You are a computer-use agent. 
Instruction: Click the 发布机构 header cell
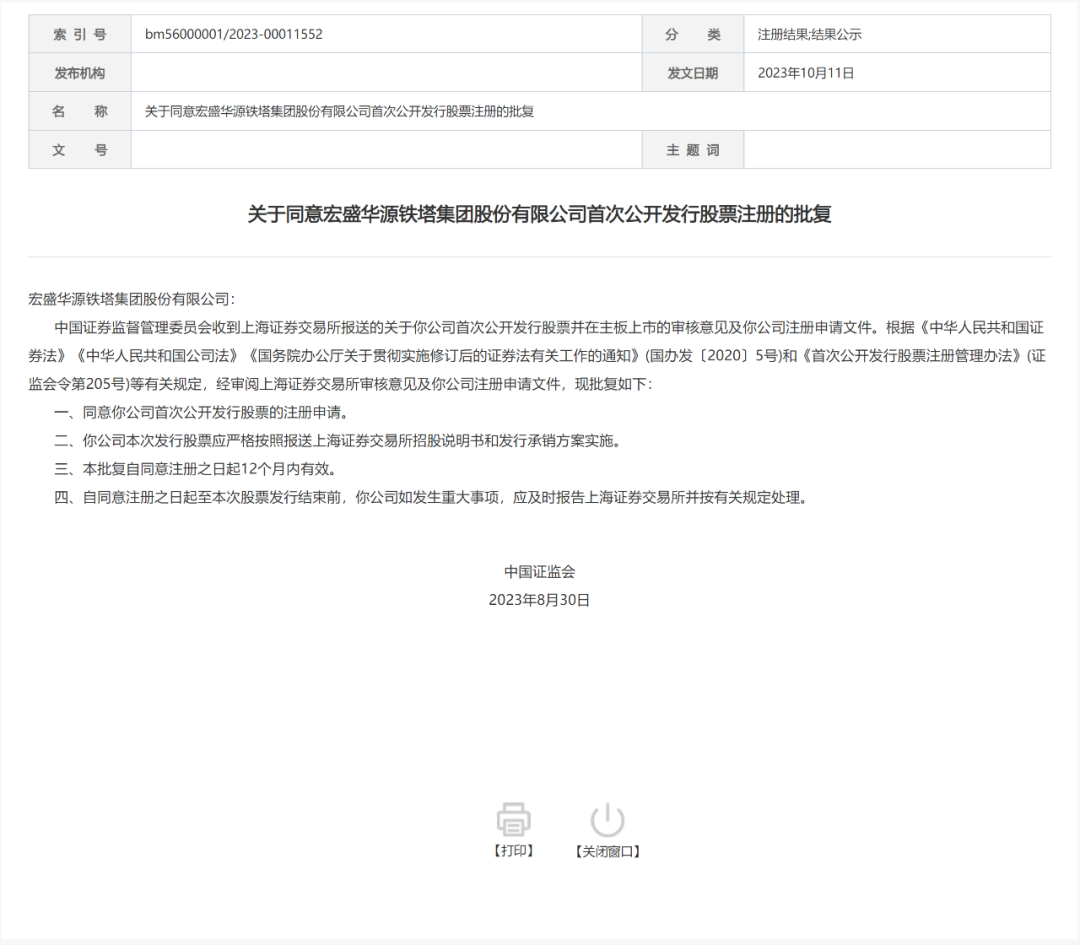tap(80, 73)
